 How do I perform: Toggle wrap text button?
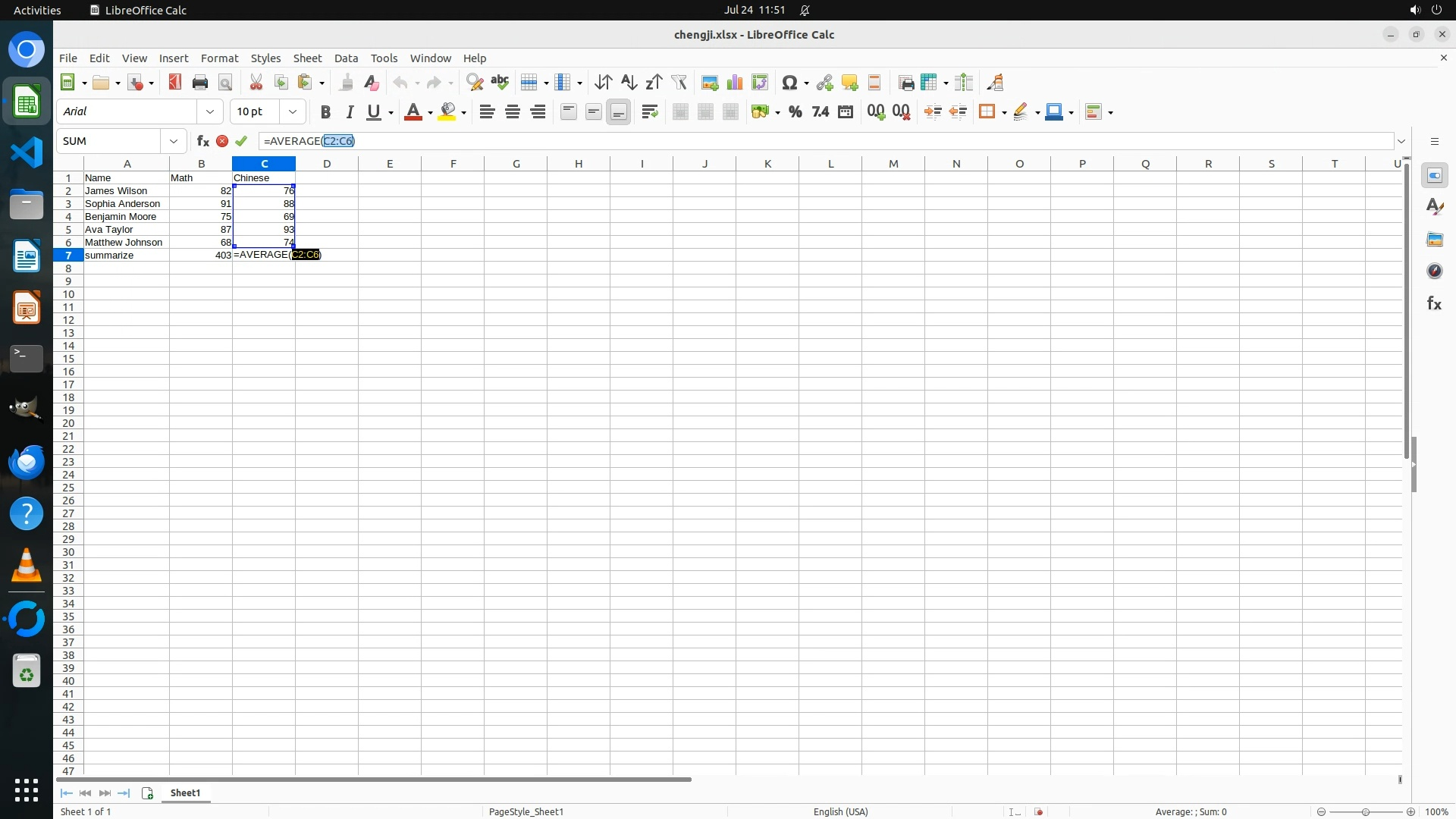pos(649,112)
